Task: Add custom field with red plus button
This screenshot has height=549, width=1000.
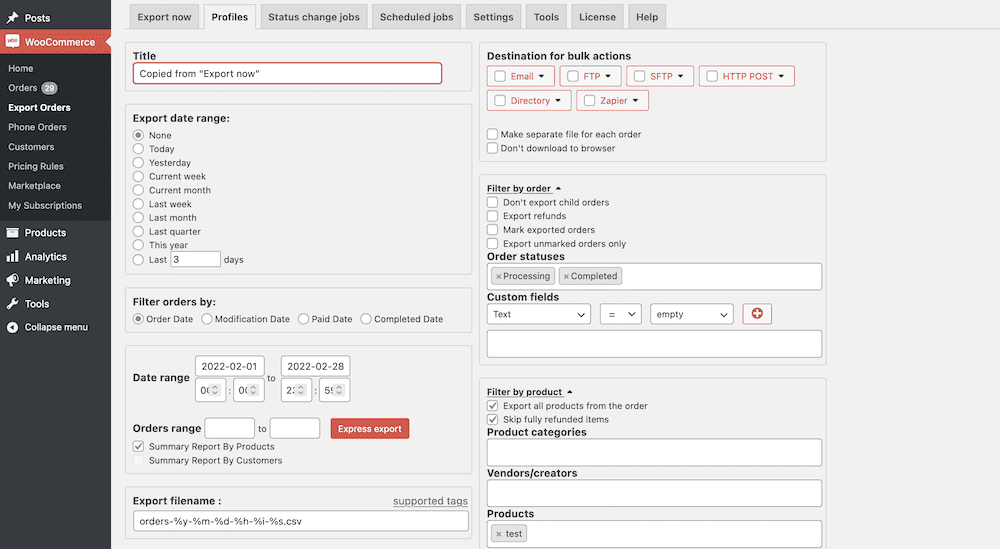Action: [x=756, y=314]
